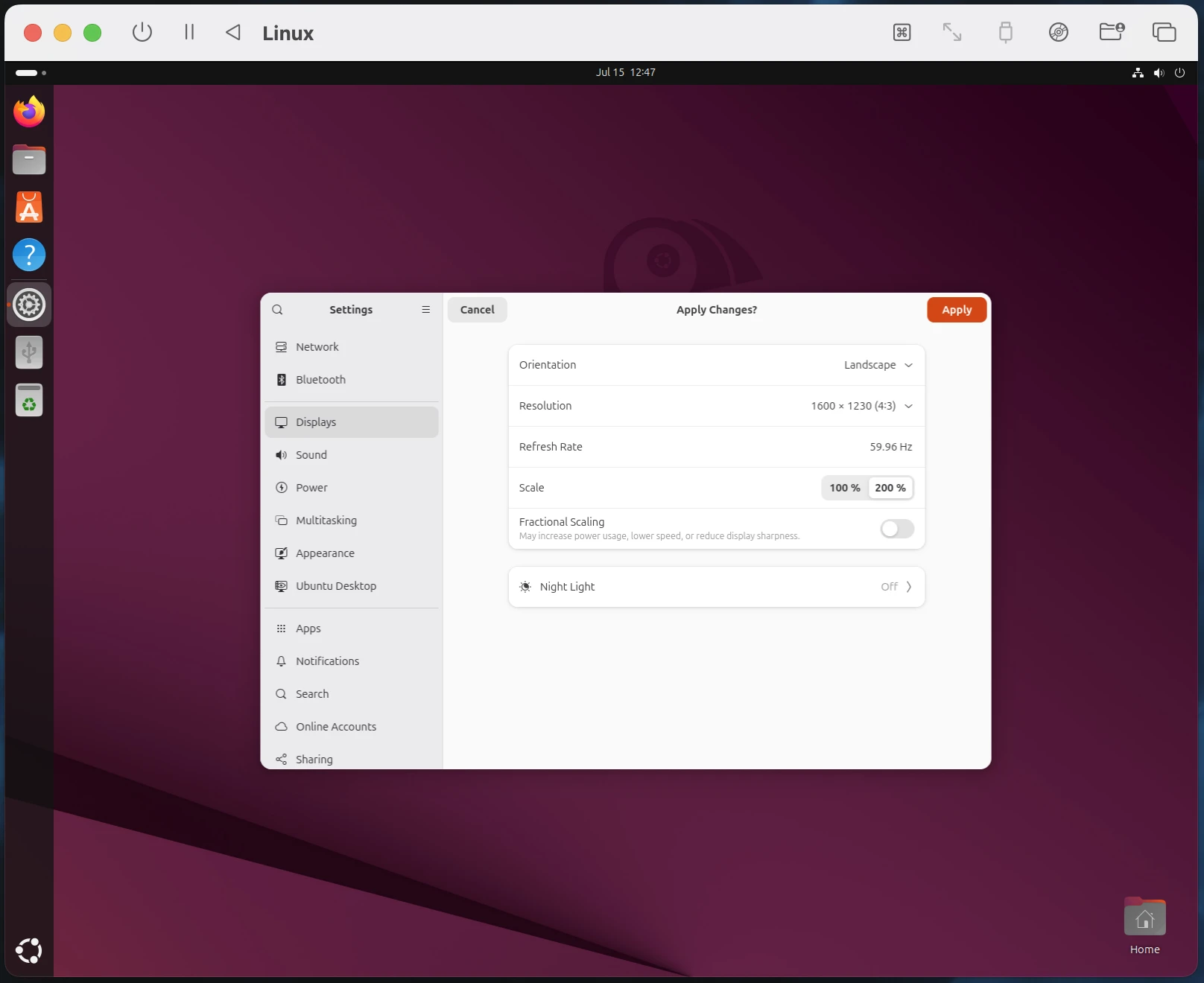Apply the display changes
1204x983 pixels.
pyautogui.click(x=957, y=310)
